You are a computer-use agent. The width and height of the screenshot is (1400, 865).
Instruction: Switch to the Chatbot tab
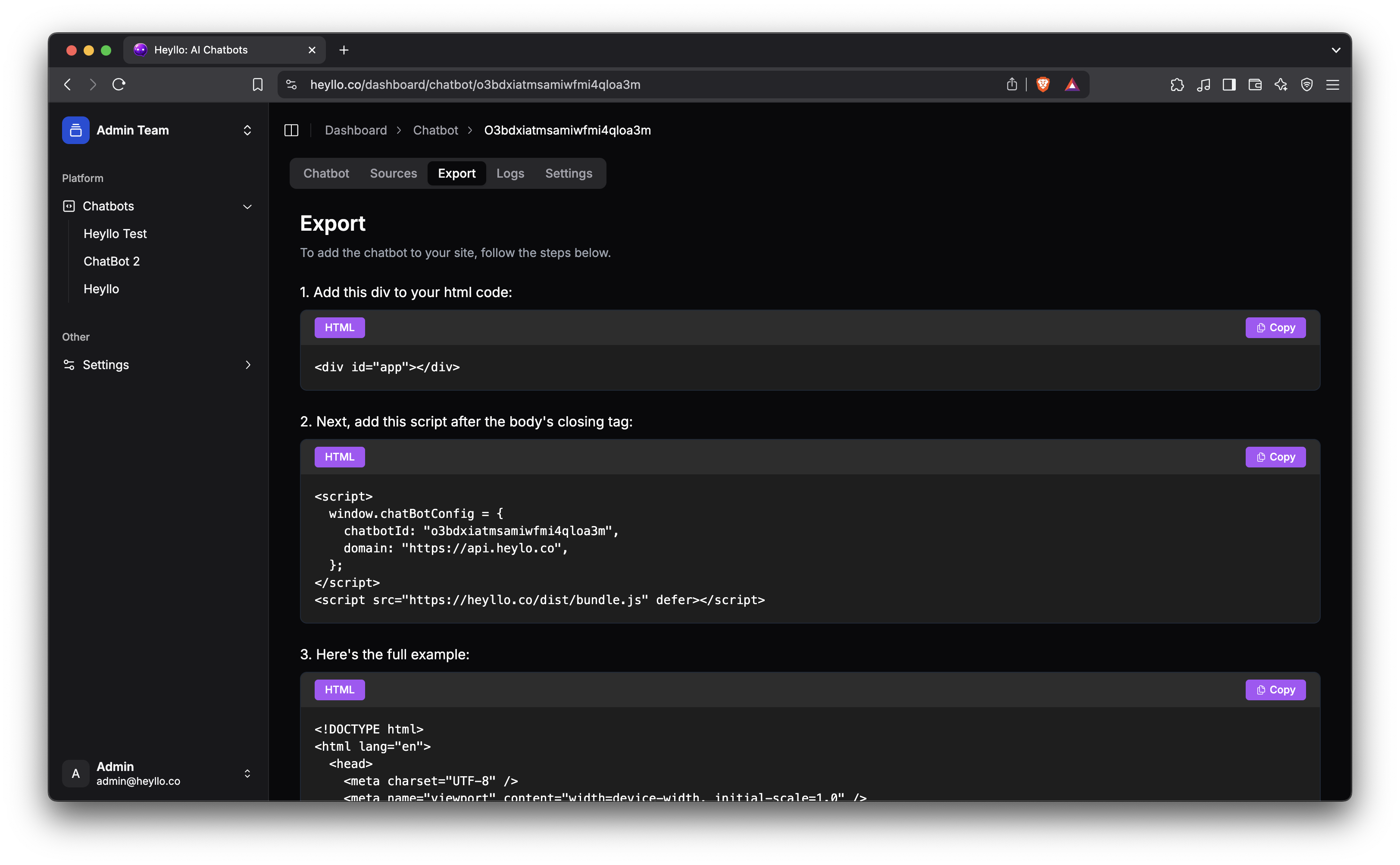click(326, 173)
